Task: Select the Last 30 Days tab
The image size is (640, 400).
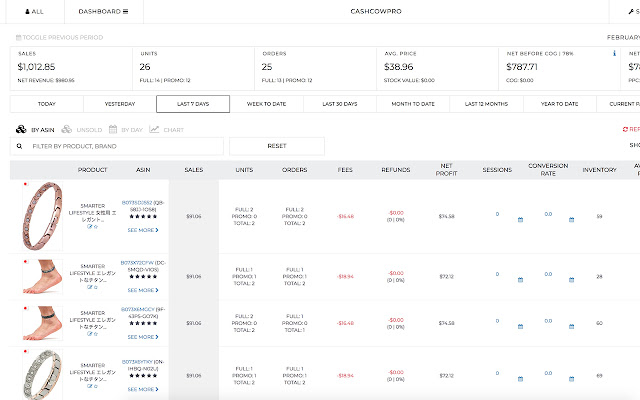Action: [340, 104]
